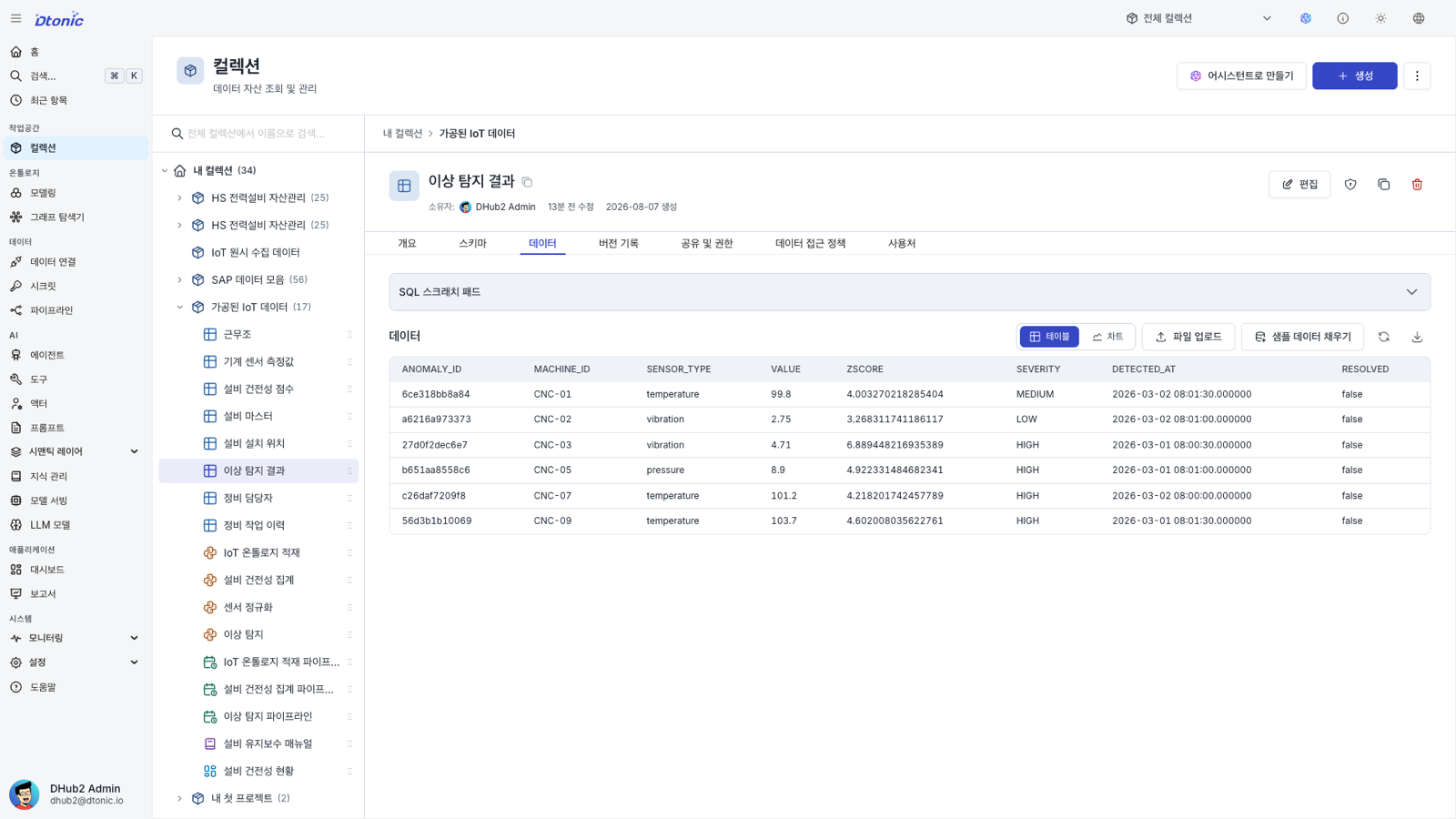Refresh the data table

1384,337
